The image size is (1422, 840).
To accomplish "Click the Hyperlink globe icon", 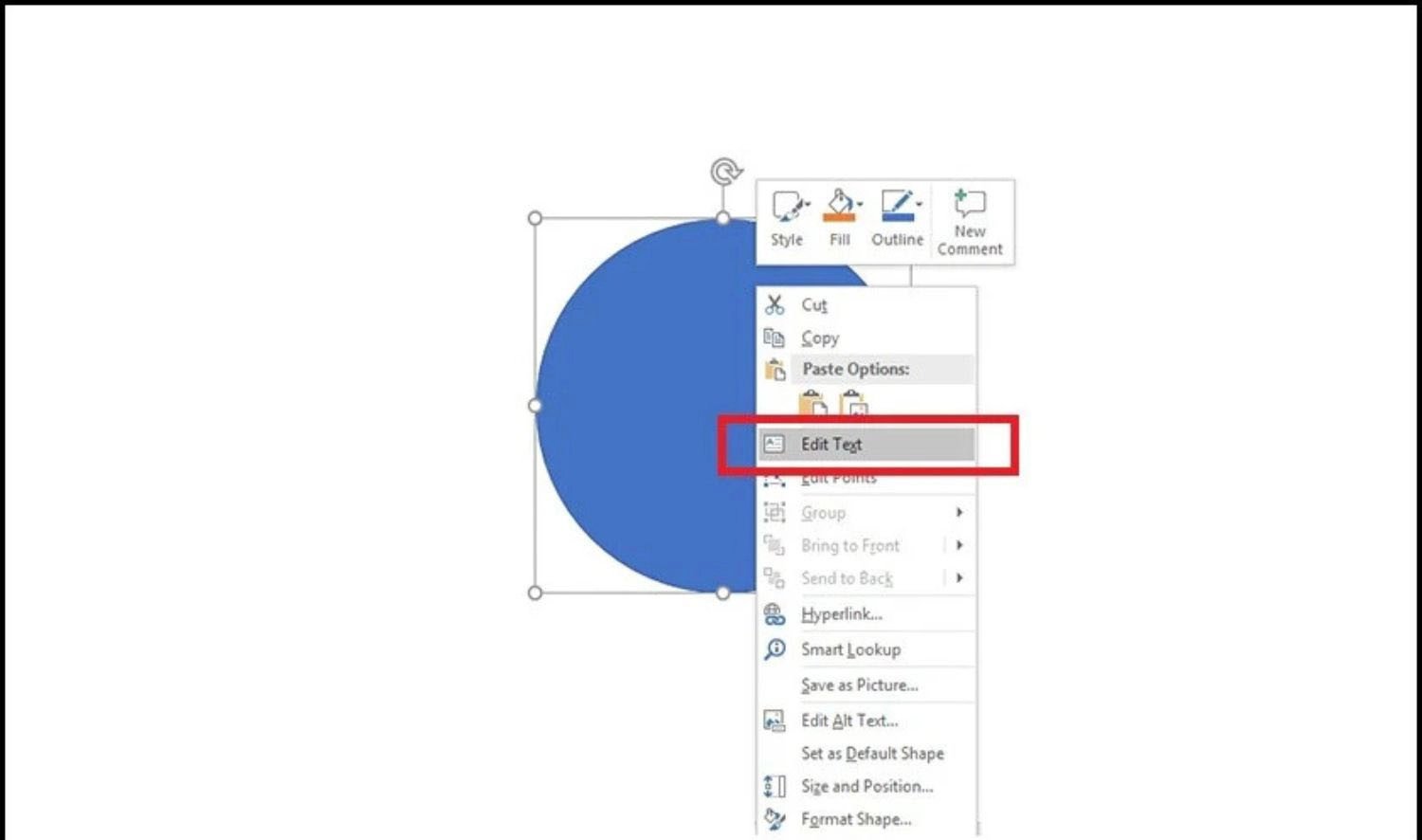I will [x=775, y=614].
